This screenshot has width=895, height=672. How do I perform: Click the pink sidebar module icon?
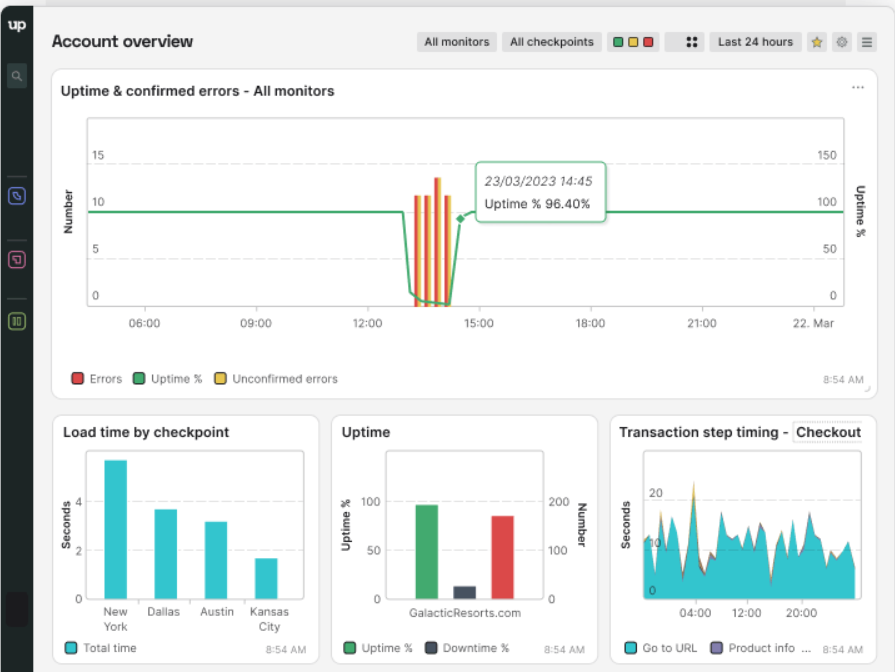16,259
